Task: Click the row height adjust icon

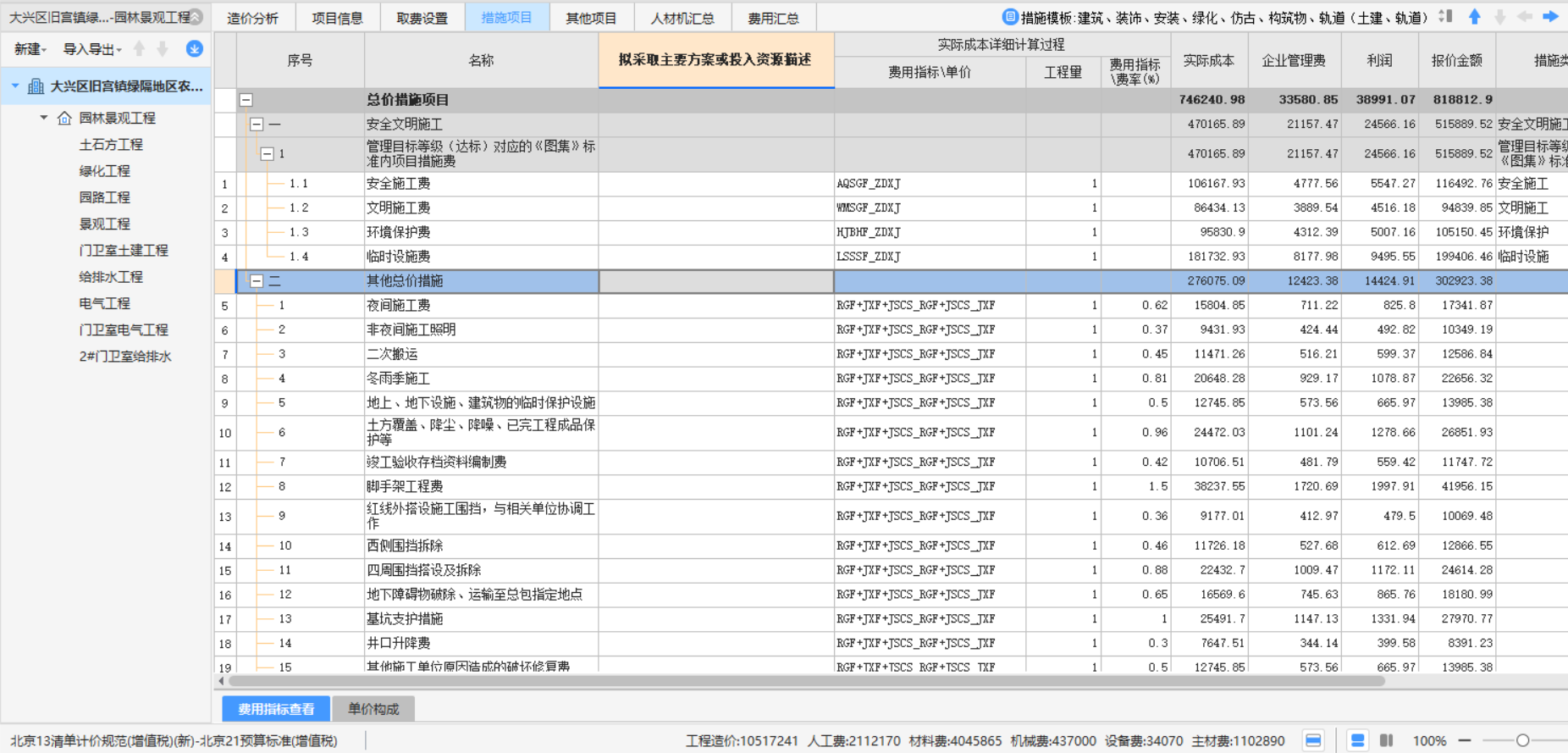Action: [1446, 17]
